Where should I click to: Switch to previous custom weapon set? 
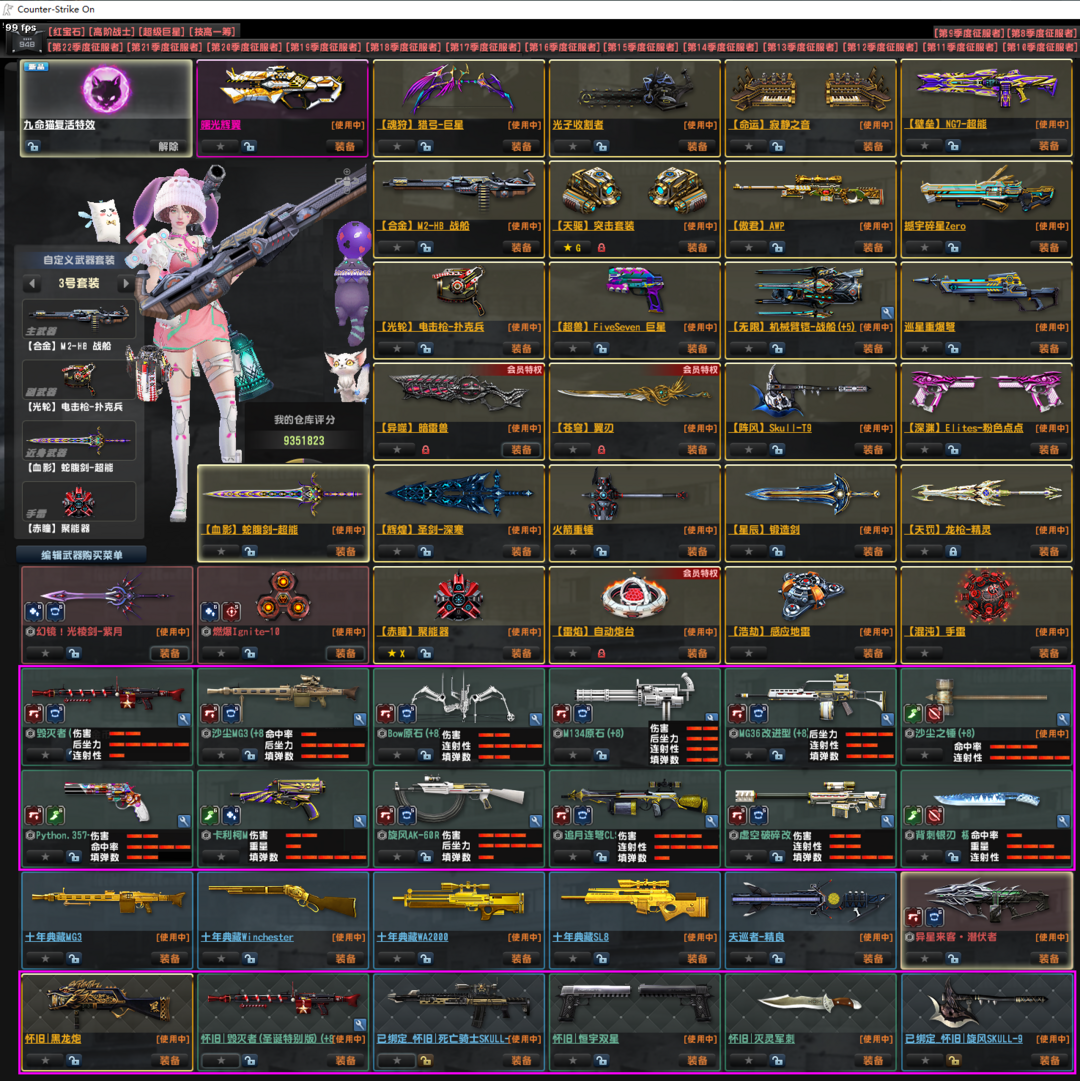[x=32, y=283]
